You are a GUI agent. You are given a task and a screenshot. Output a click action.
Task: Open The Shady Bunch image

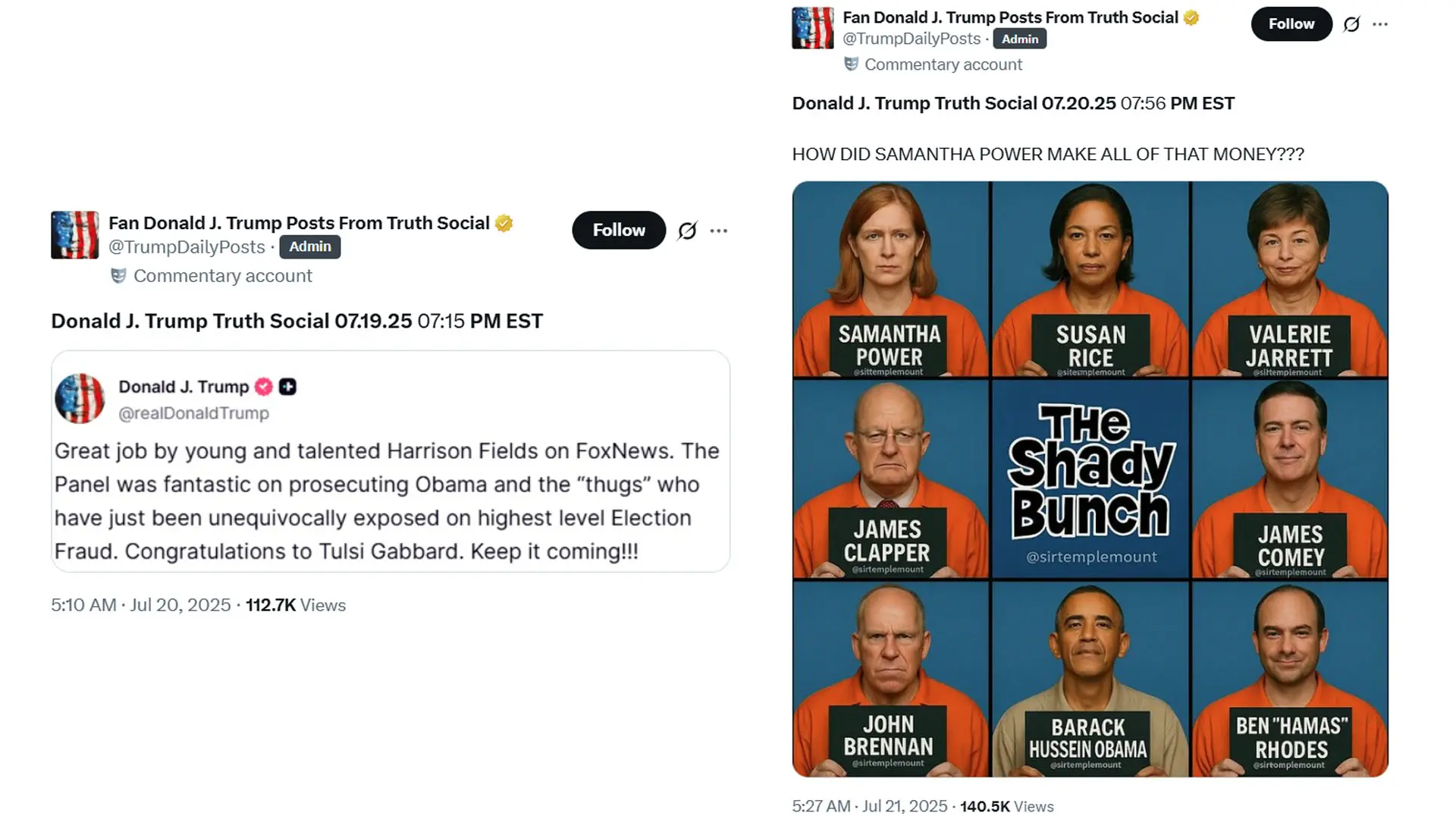[1090, 479]
